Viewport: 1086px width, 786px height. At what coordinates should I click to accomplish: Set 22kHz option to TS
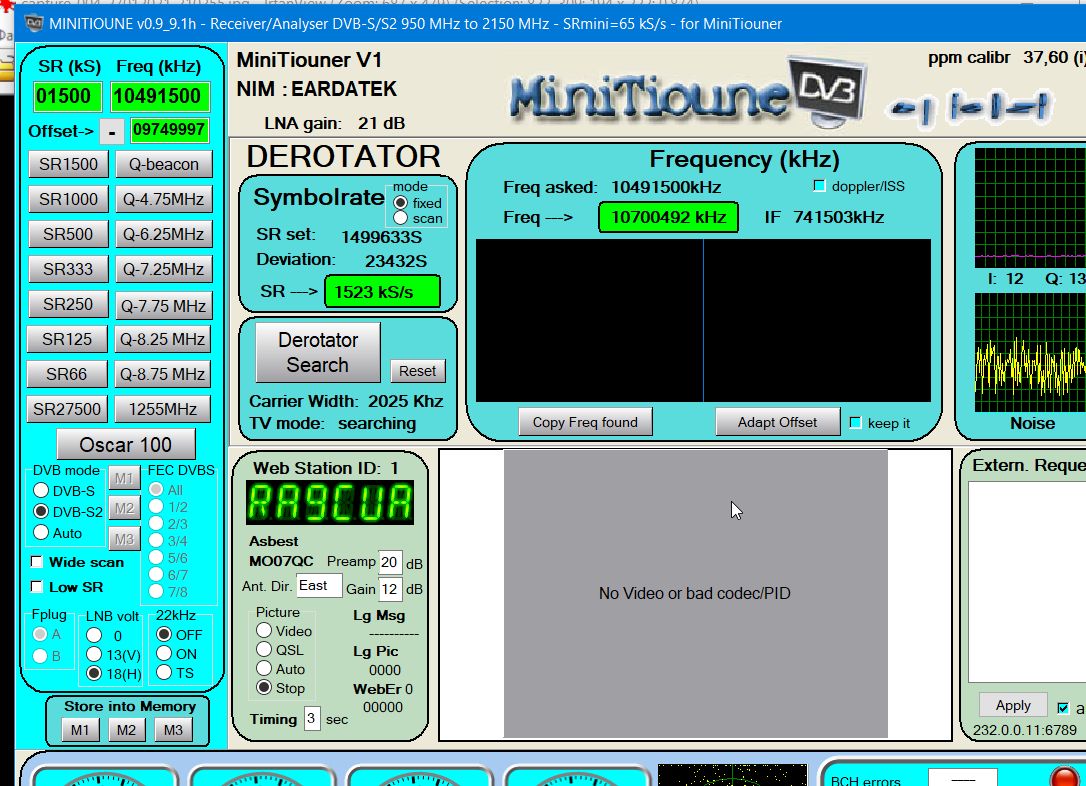(164, 672)
